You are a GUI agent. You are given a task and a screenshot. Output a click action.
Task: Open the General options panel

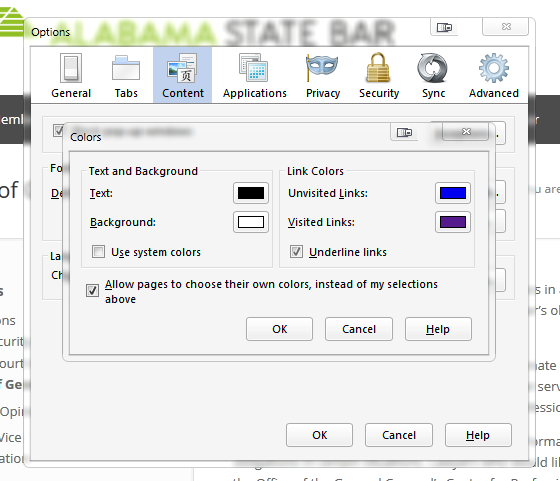pyautogui.click(x=71, y=76)
